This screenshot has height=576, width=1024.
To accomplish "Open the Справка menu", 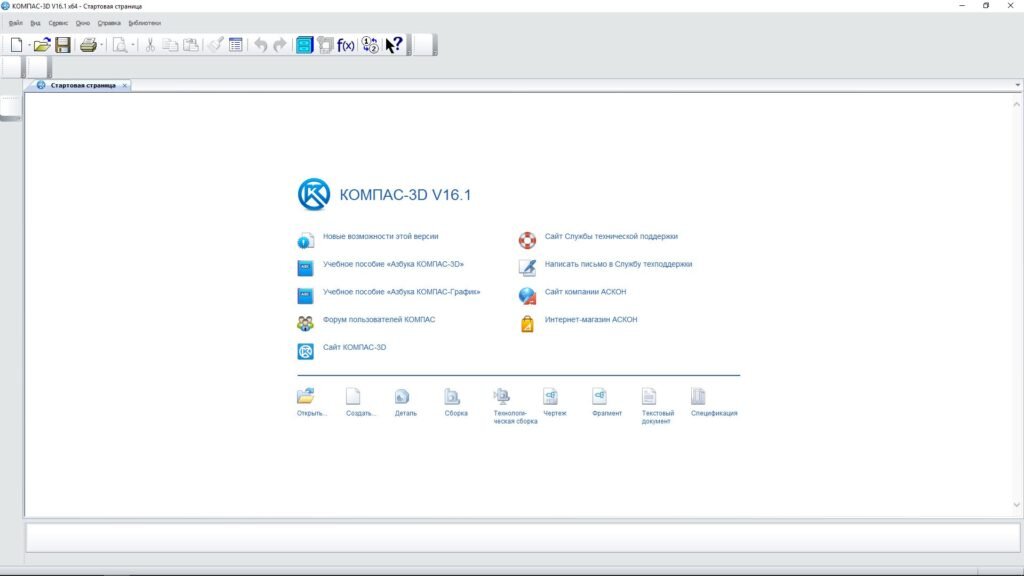I will (x=109, y=23).
